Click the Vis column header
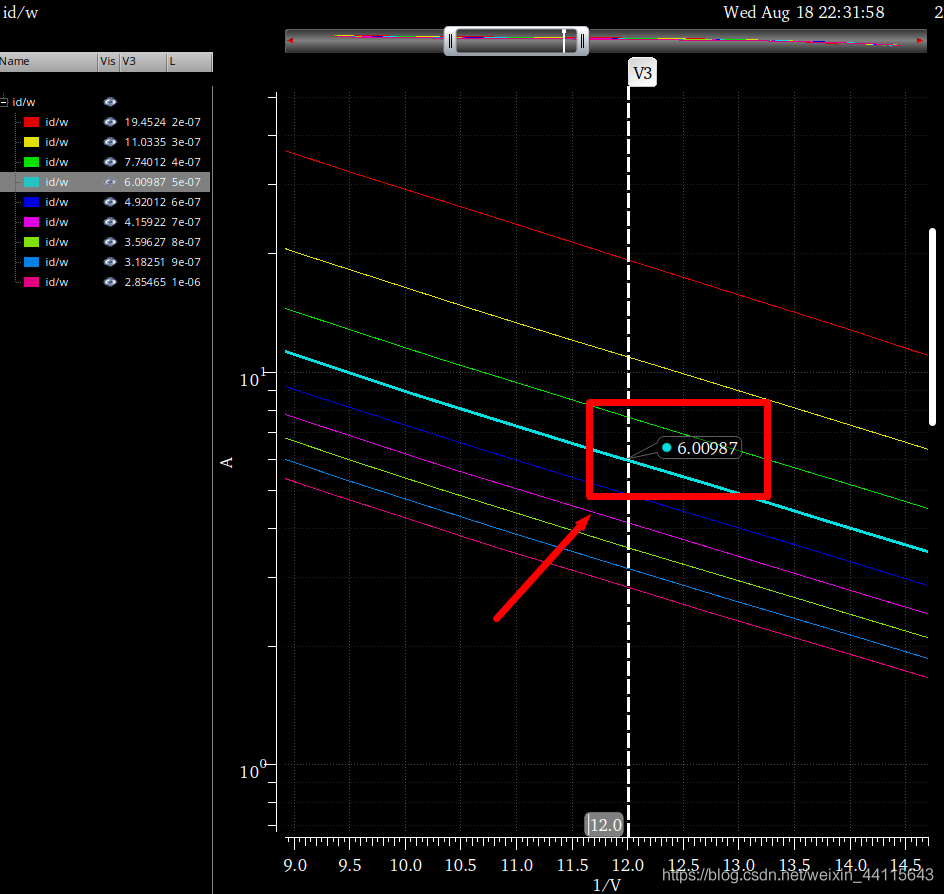The image size is (944, 894). (x=108, y=62)
